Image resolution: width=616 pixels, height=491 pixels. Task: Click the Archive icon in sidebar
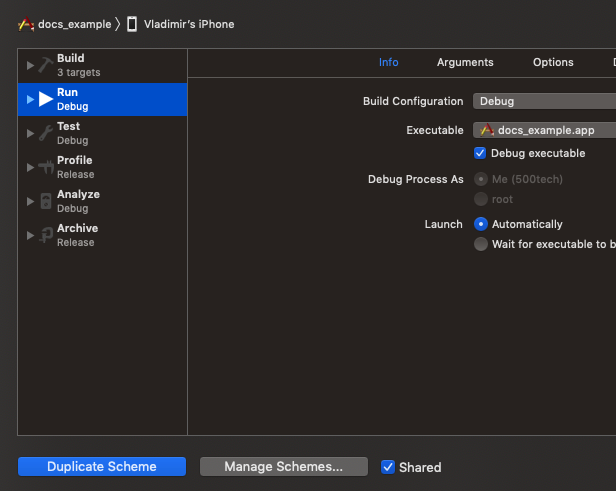pyautogui.click(x=46, y=235)
